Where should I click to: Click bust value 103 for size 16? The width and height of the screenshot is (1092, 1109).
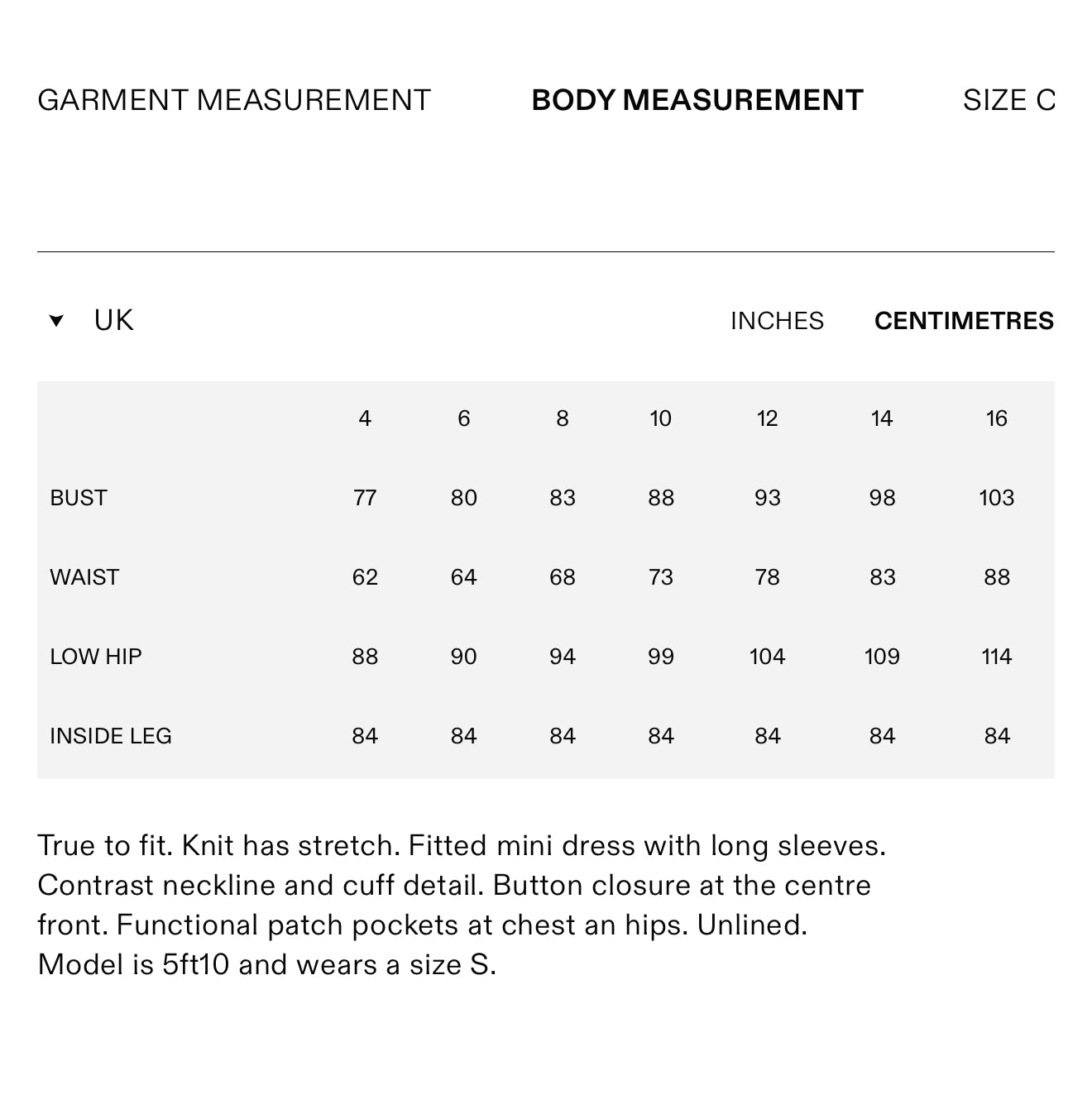pyautogui.click(x=997, y=498)
